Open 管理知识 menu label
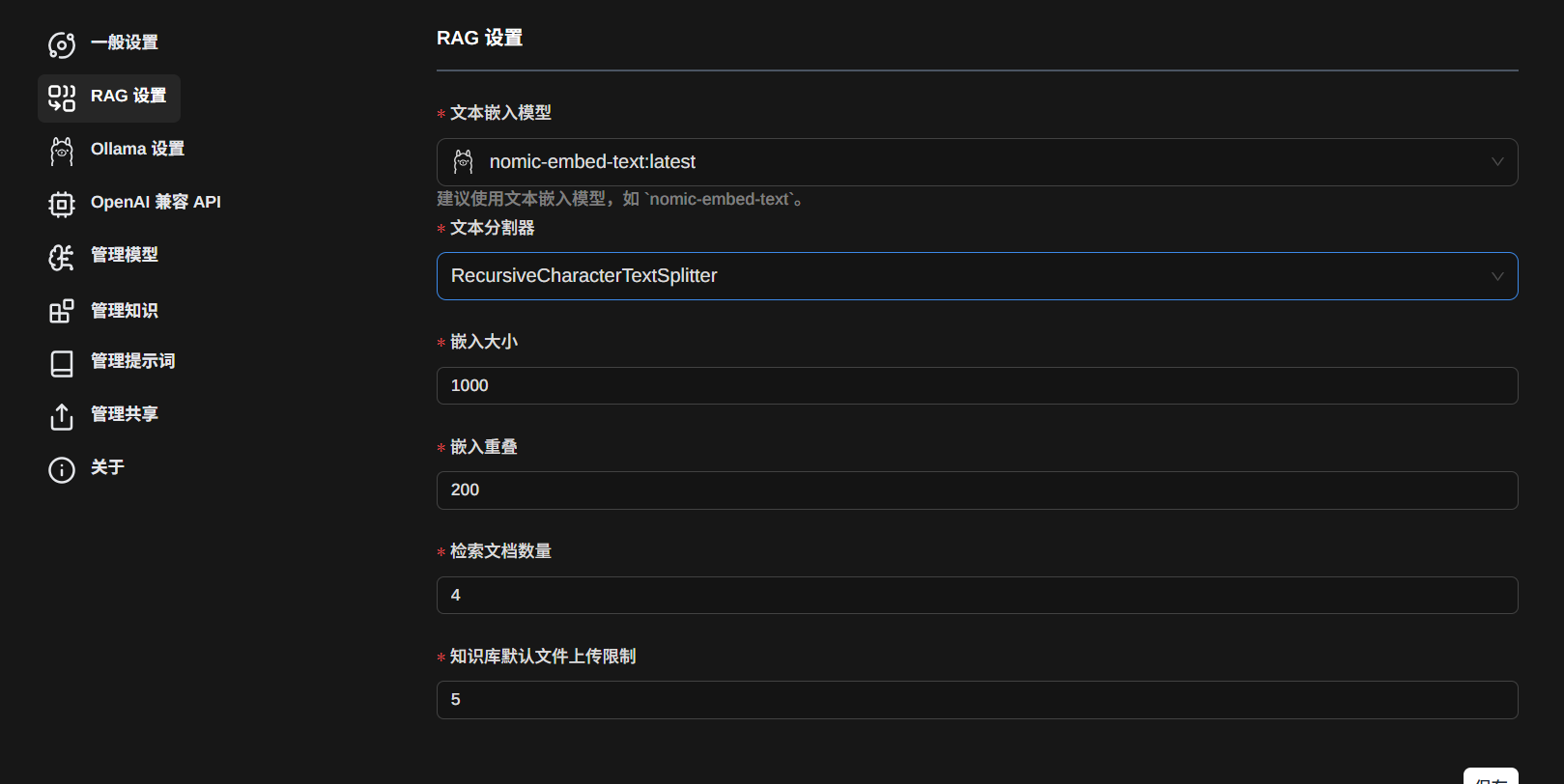The width and height of the screenshot is (1564, 784). 125,311
